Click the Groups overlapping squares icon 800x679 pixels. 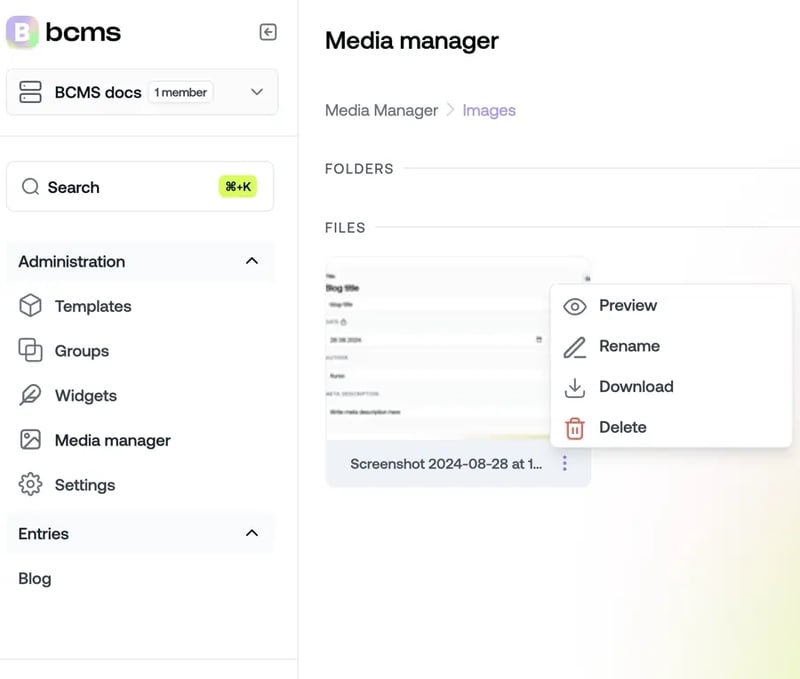pyautogui.click(x=31, y=351)
